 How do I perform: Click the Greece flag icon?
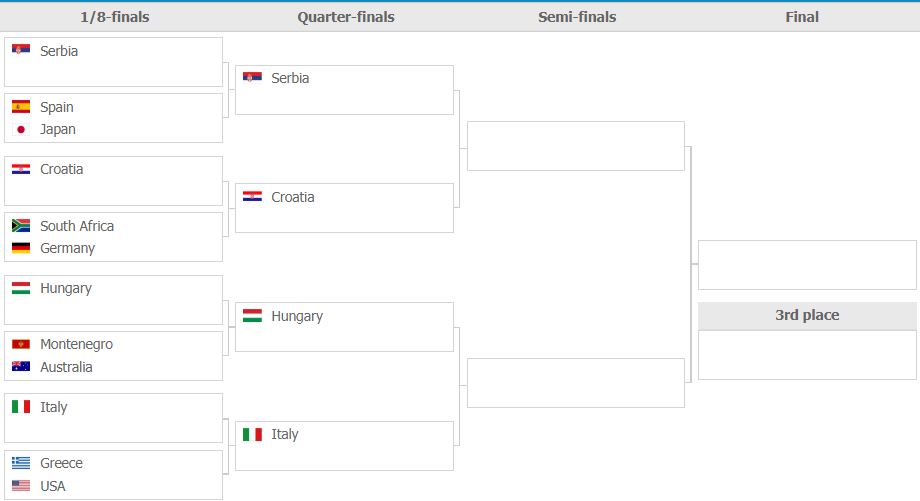coord(21,463)
